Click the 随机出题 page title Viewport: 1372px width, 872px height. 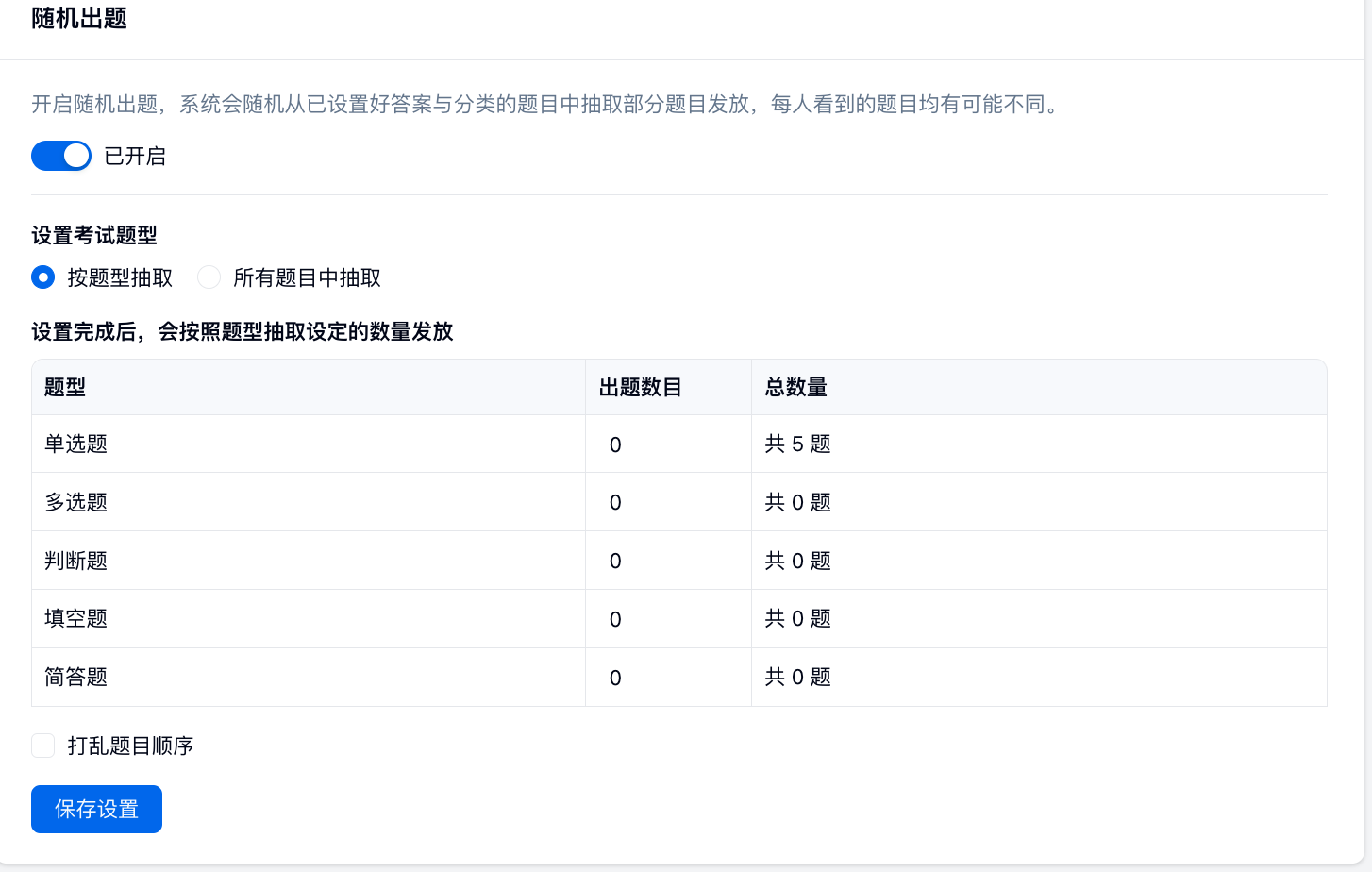[x=79, y=18]
